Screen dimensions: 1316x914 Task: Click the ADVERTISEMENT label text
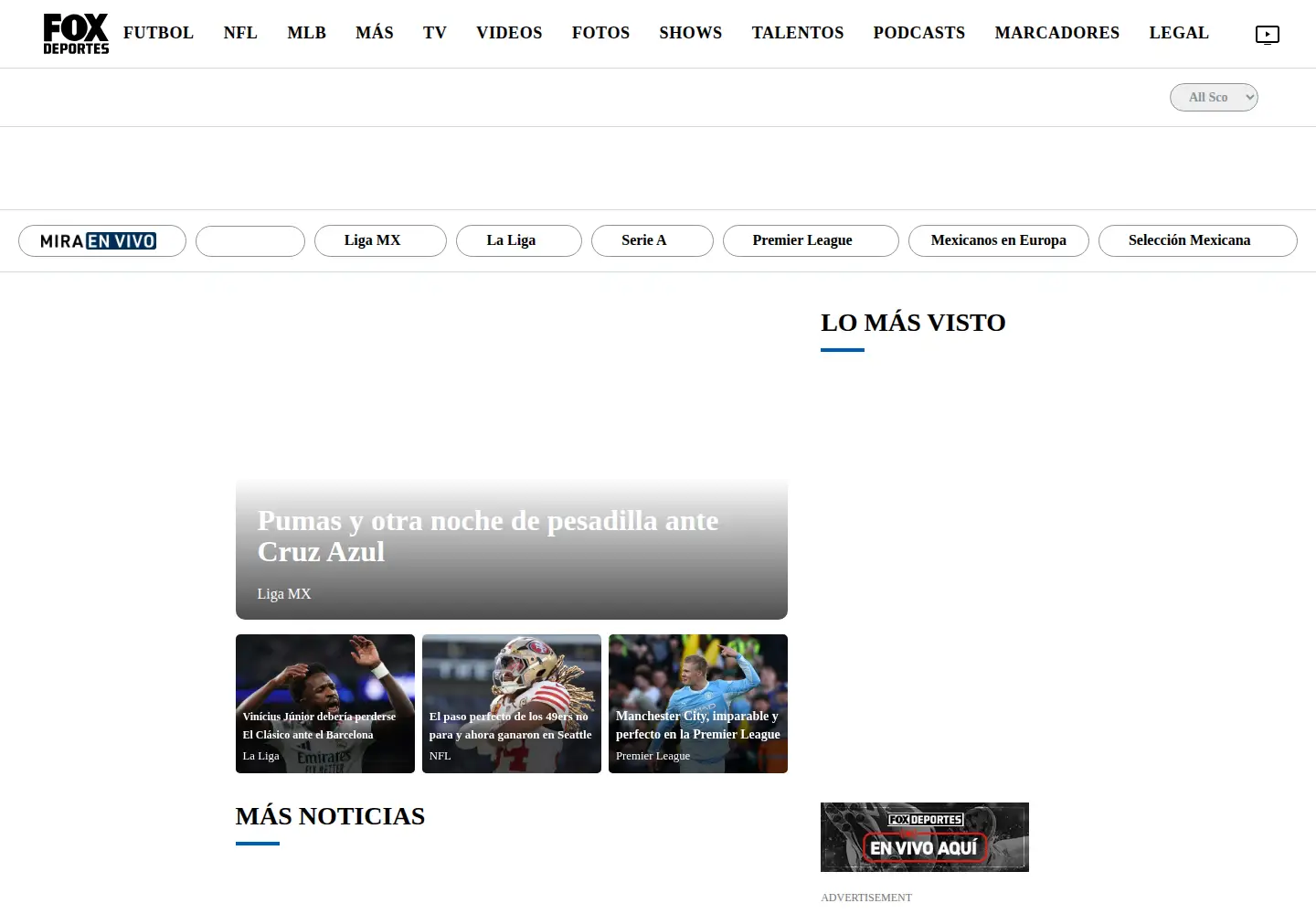[866, 898]
